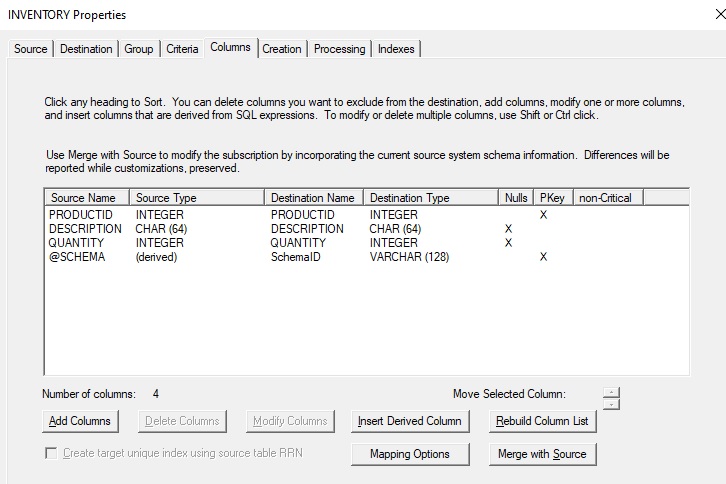Image resolution: width=726 pixels, height=484 pixels.
Task: Open the Destination tab
Action: click(x=86, y=49)
